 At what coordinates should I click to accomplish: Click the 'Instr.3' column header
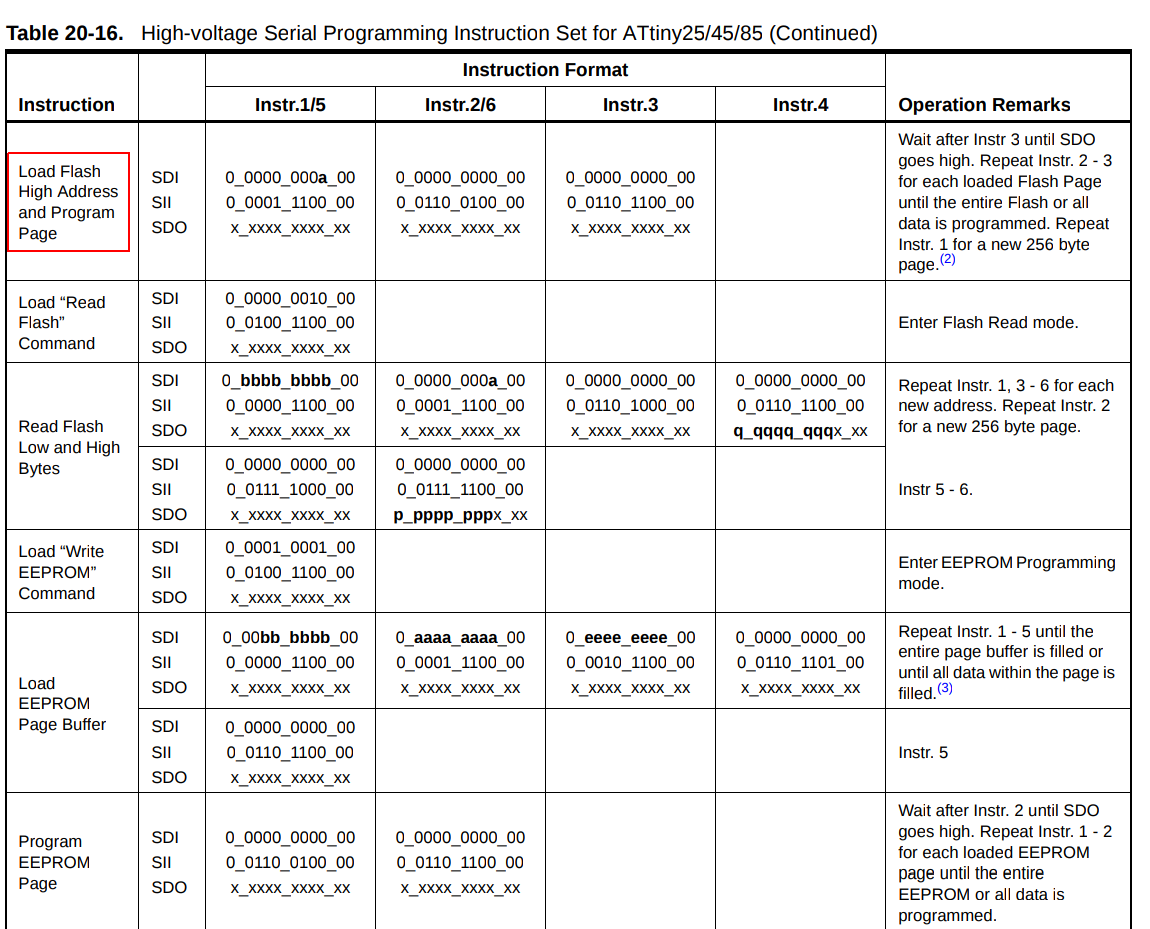(x=631, y=105)
